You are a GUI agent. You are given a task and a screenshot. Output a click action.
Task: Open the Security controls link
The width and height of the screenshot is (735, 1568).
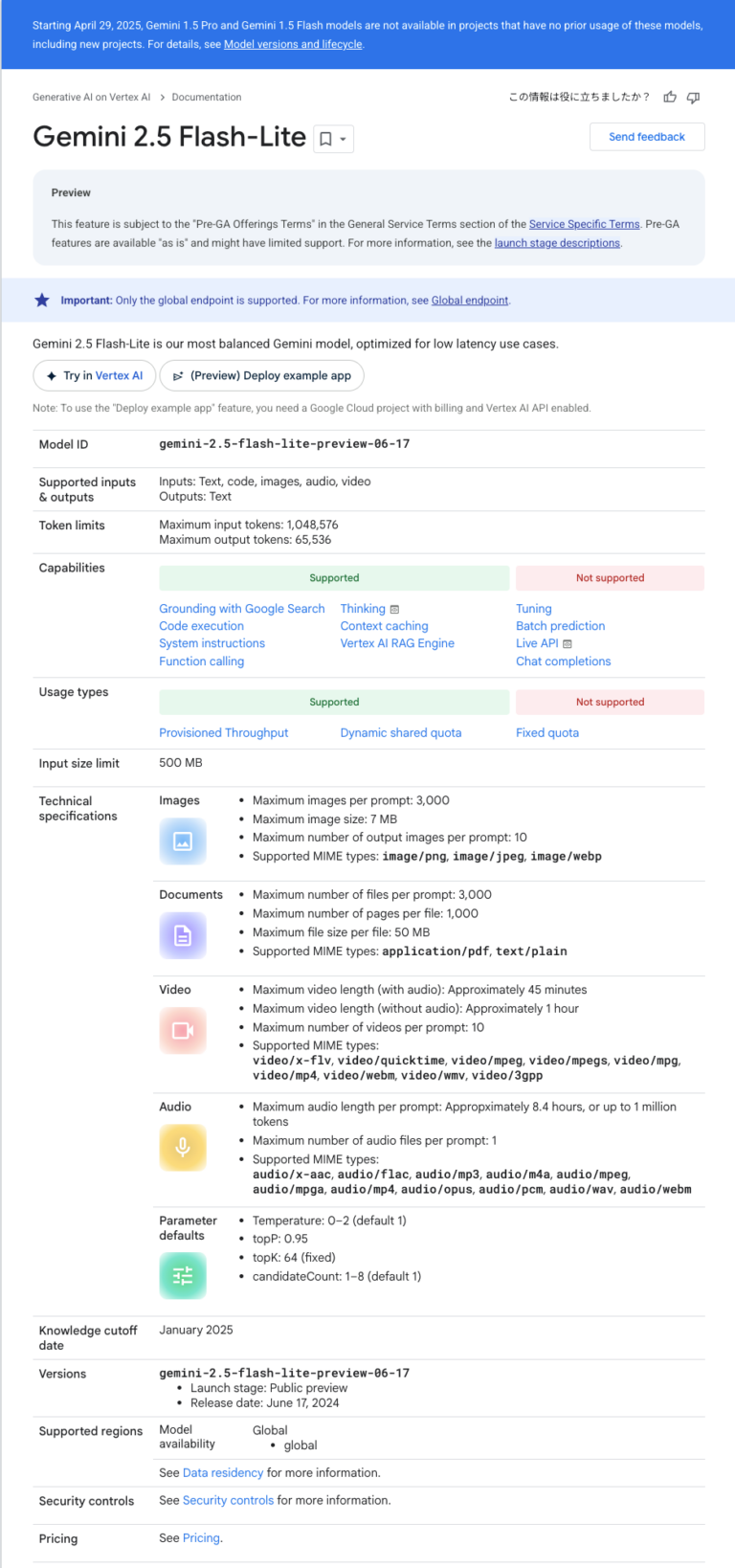coord(228,1500)
